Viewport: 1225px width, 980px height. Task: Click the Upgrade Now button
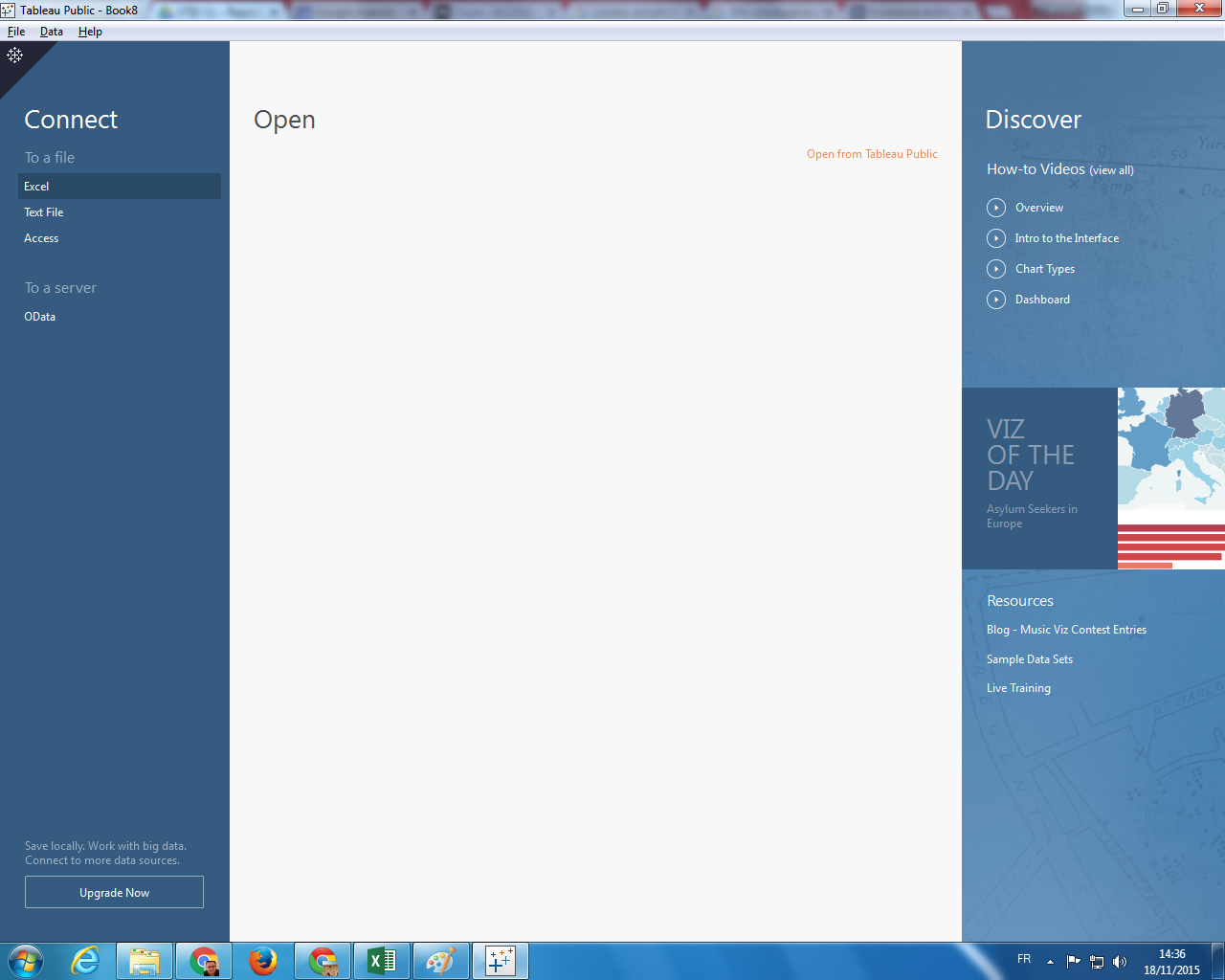pyautogui.click(x=114, y=892)
